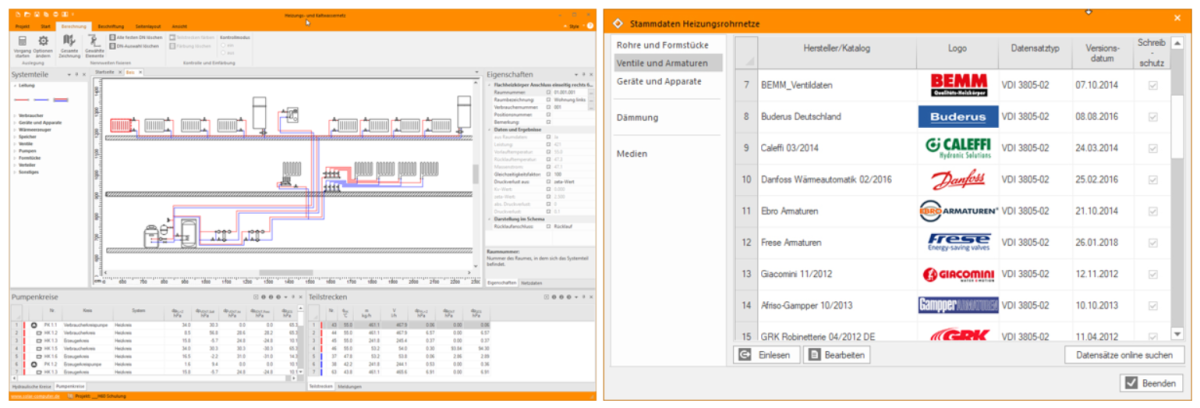Viewport: 1200px width, 408px height.
Task: Sort by Hersteller/Katalog column header
Action: 836,49
